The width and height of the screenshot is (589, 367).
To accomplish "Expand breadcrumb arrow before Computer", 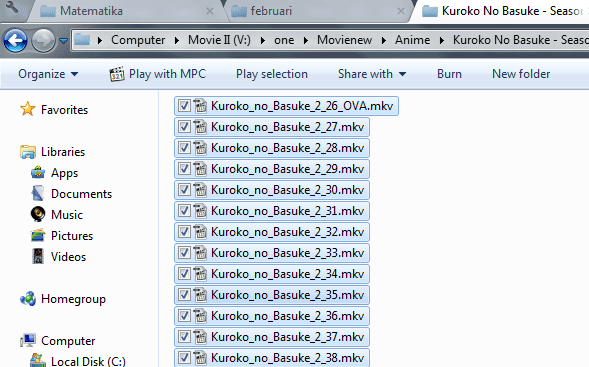I will (x=100, y=40).
